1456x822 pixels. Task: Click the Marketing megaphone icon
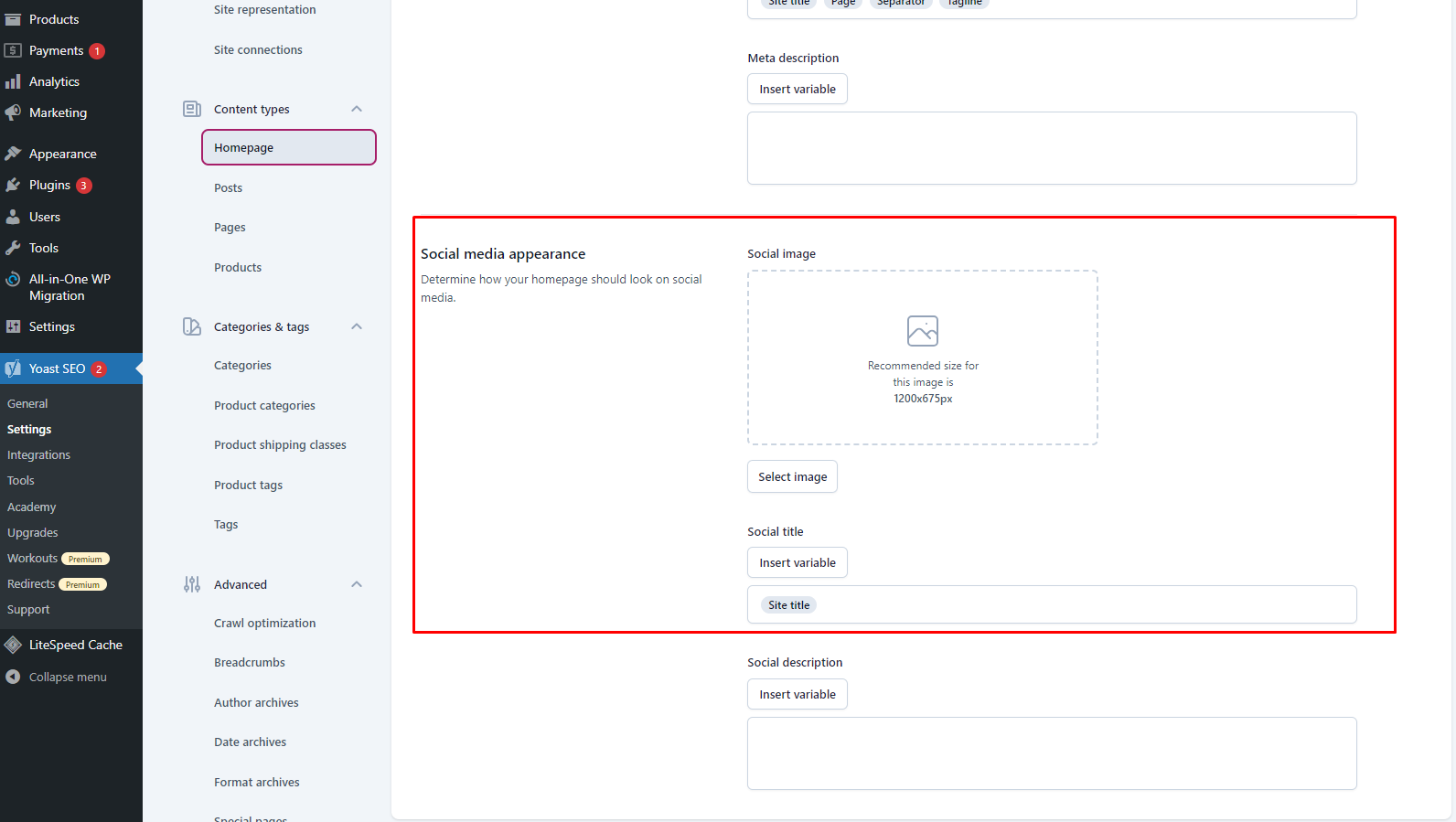tap(13, 112)
